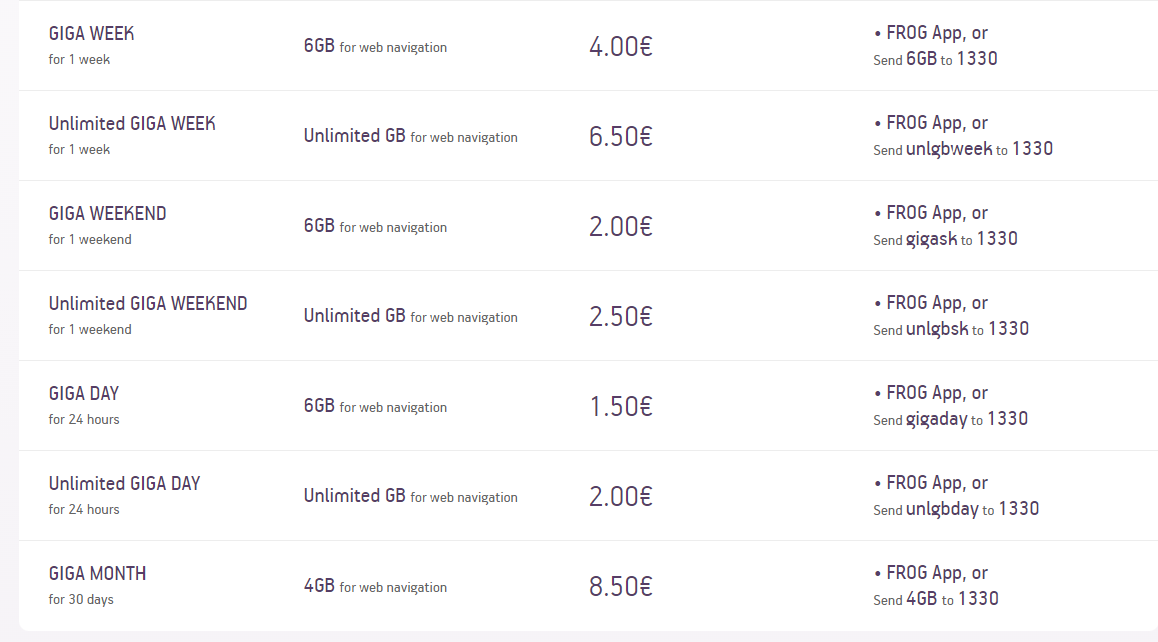The image size is (1158, 642).
Task: Click the GIGA WEEKEND plan title
Action: [108, 214]
